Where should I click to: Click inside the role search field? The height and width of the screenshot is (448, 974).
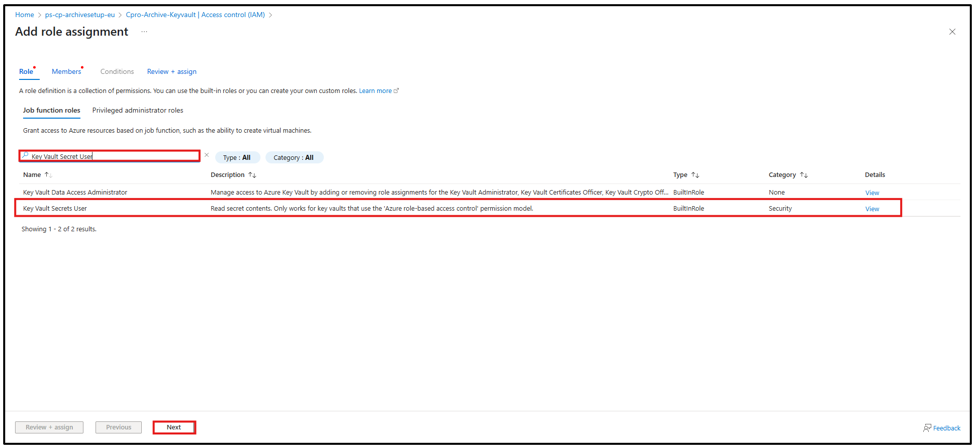(110, 156)
